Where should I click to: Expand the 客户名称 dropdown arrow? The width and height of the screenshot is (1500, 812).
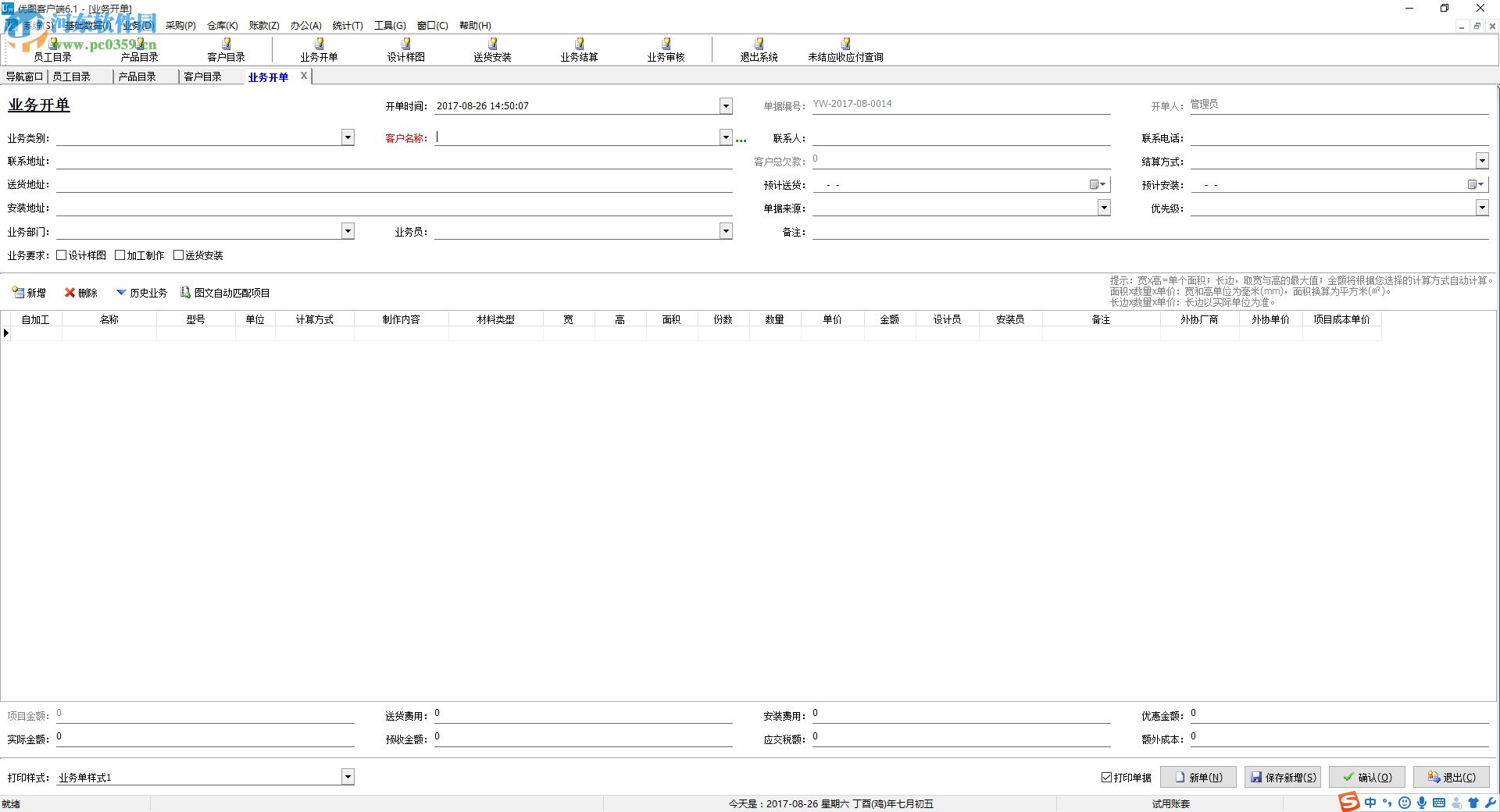726,137
